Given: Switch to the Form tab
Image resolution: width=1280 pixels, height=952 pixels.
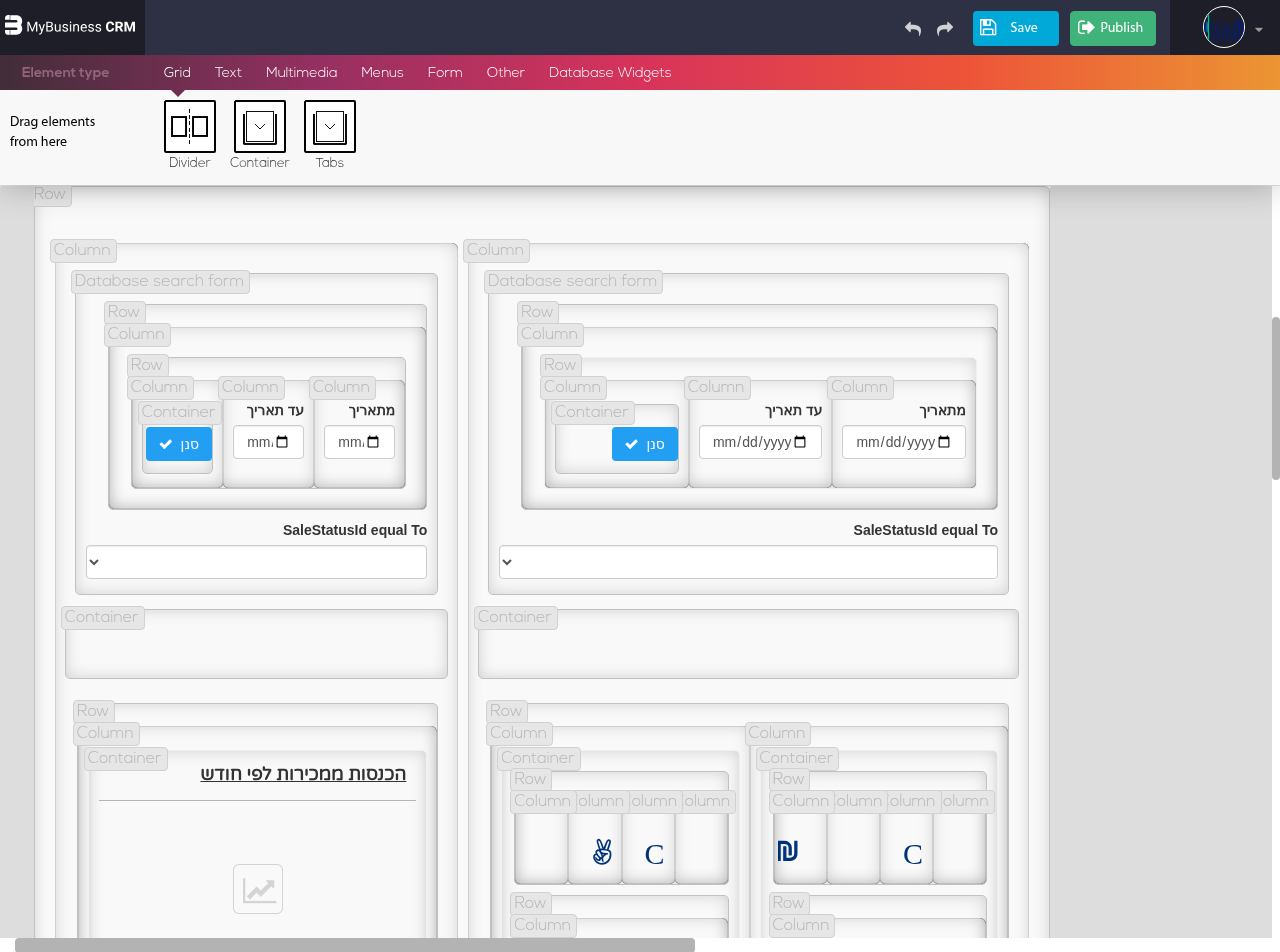Looking at the screenshot, I should point(445,73).
